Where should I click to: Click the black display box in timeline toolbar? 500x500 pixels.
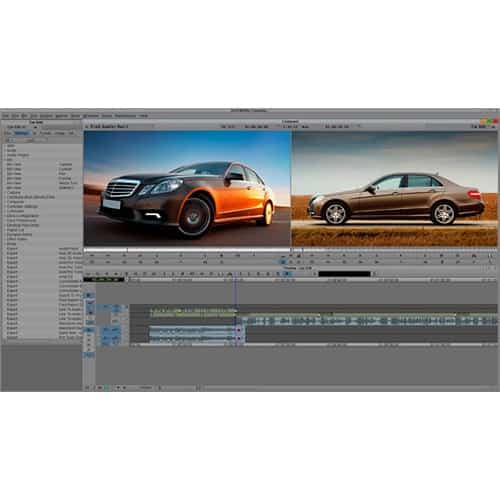[x=344, y=274]
